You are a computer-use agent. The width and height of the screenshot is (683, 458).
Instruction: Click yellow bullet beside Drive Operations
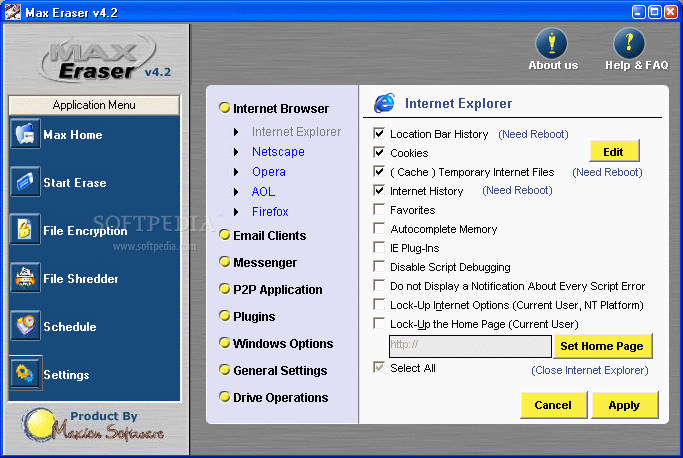224,397
